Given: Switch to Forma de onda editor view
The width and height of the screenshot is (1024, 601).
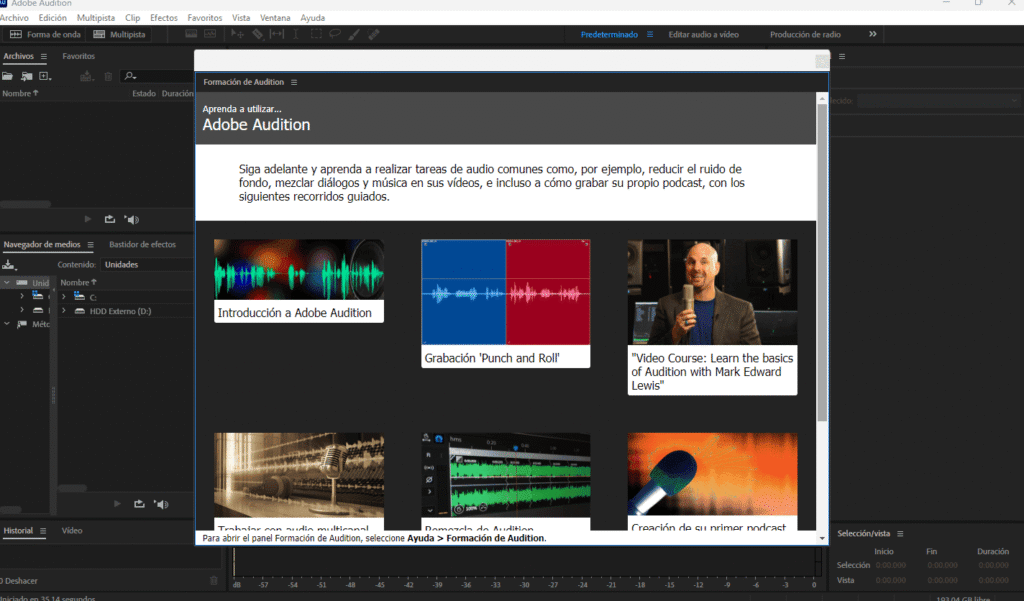Looking at the screenshot, I should 44,35.
